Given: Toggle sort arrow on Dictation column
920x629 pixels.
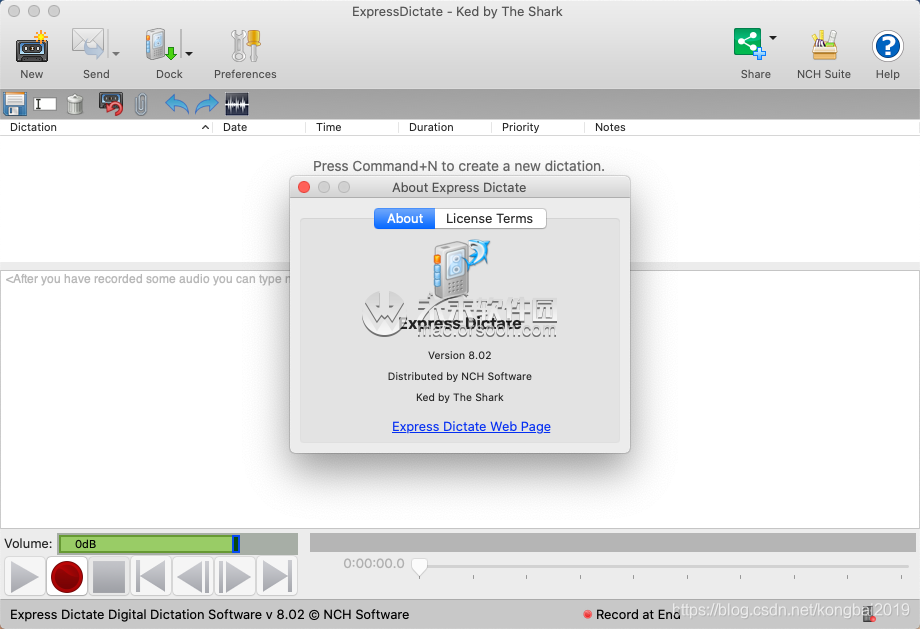Looking at the screenshot, I should pos(205,127).
